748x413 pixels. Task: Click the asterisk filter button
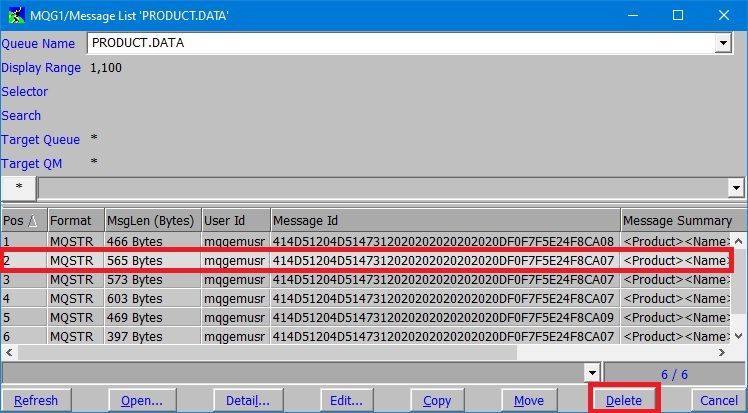pyautogui.click(x=19, y=187)
